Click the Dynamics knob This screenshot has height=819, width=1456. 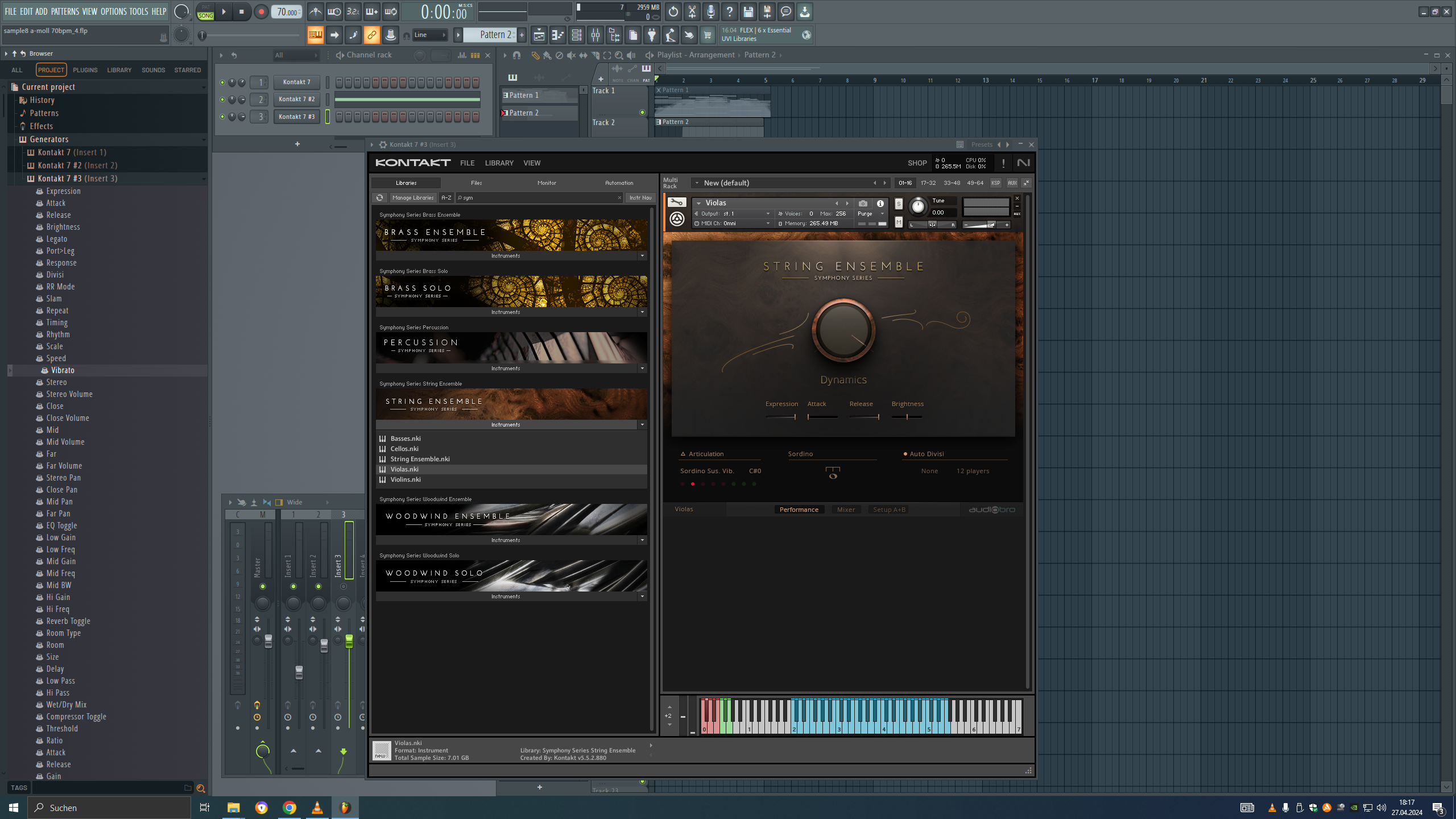[x=843, y=330]
